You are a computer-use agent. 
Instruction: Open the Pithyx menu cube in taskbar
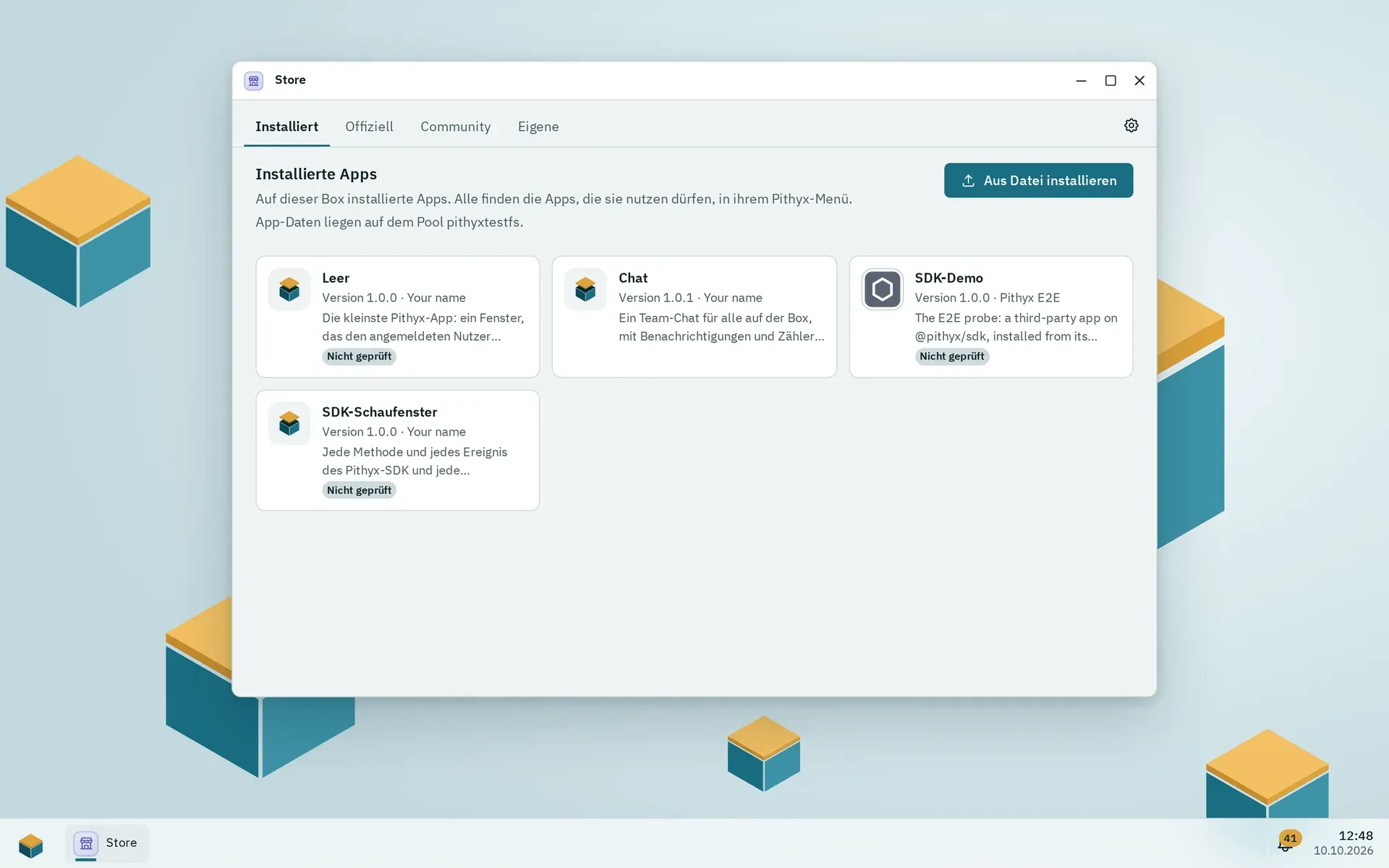[x=31, y=844]
